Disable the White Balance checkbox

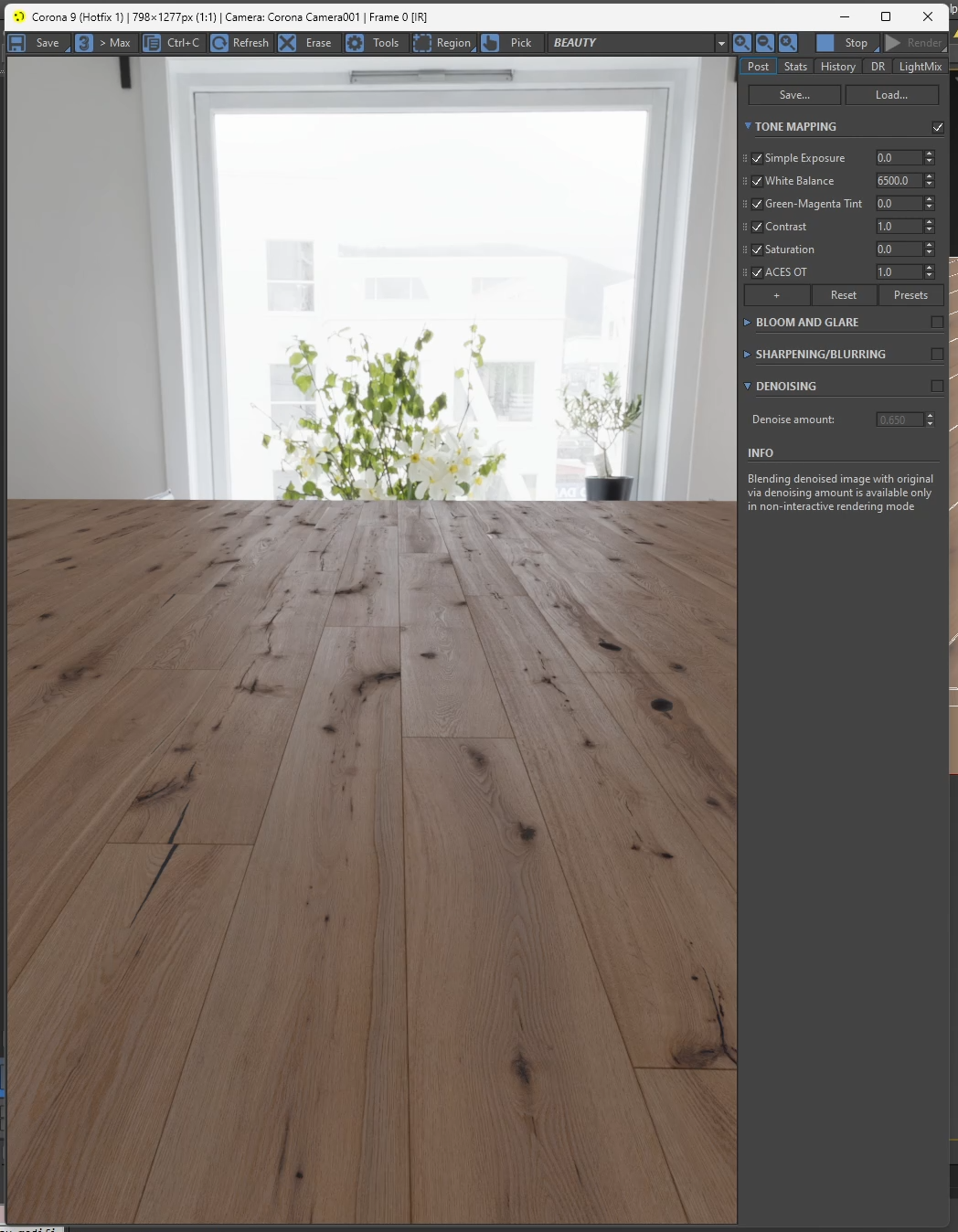pyautogui.click(x=757, y=181)
